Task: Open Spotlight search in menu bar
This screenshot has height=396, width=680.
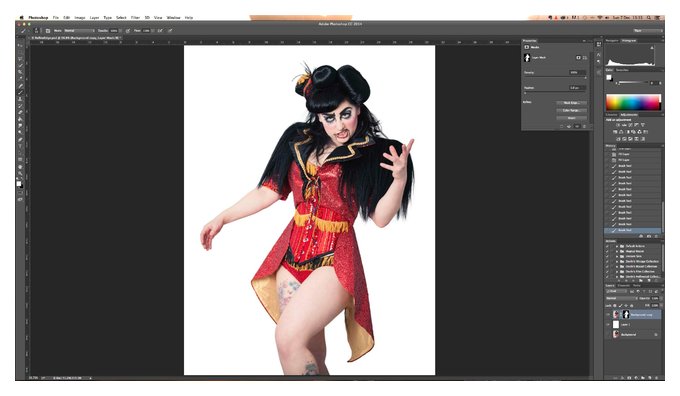Action: click(649, 18)
